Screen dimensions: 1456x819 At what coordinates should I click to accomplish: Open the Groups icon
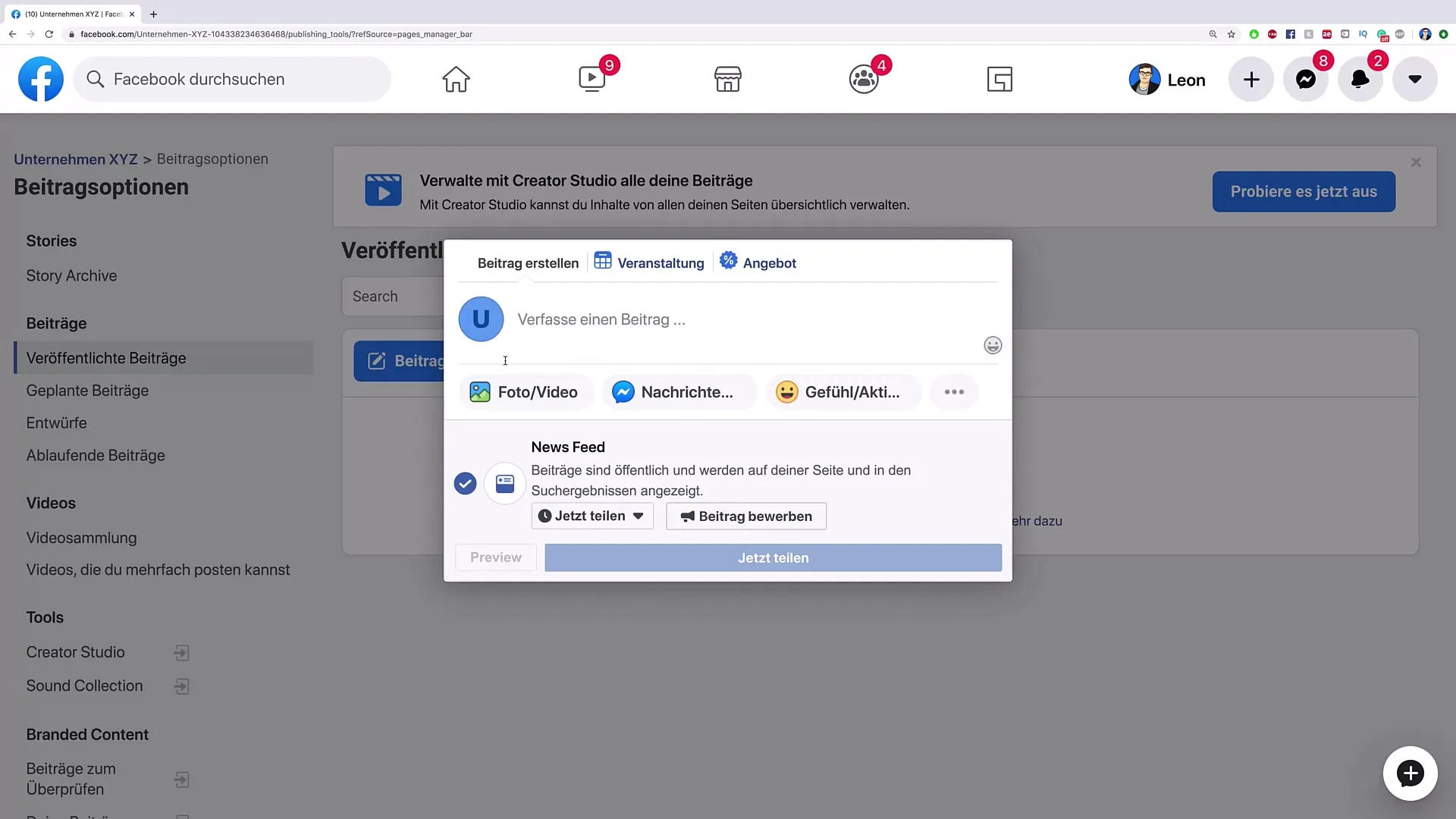point(864,79)
